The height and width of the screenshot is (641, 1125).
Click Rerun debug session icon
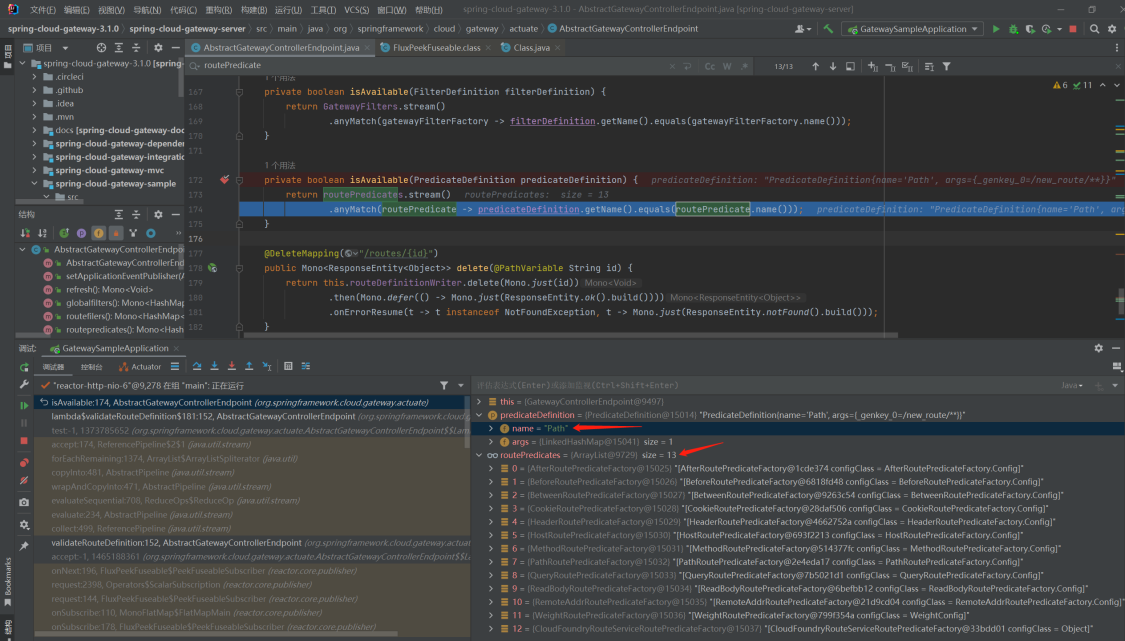24,367
